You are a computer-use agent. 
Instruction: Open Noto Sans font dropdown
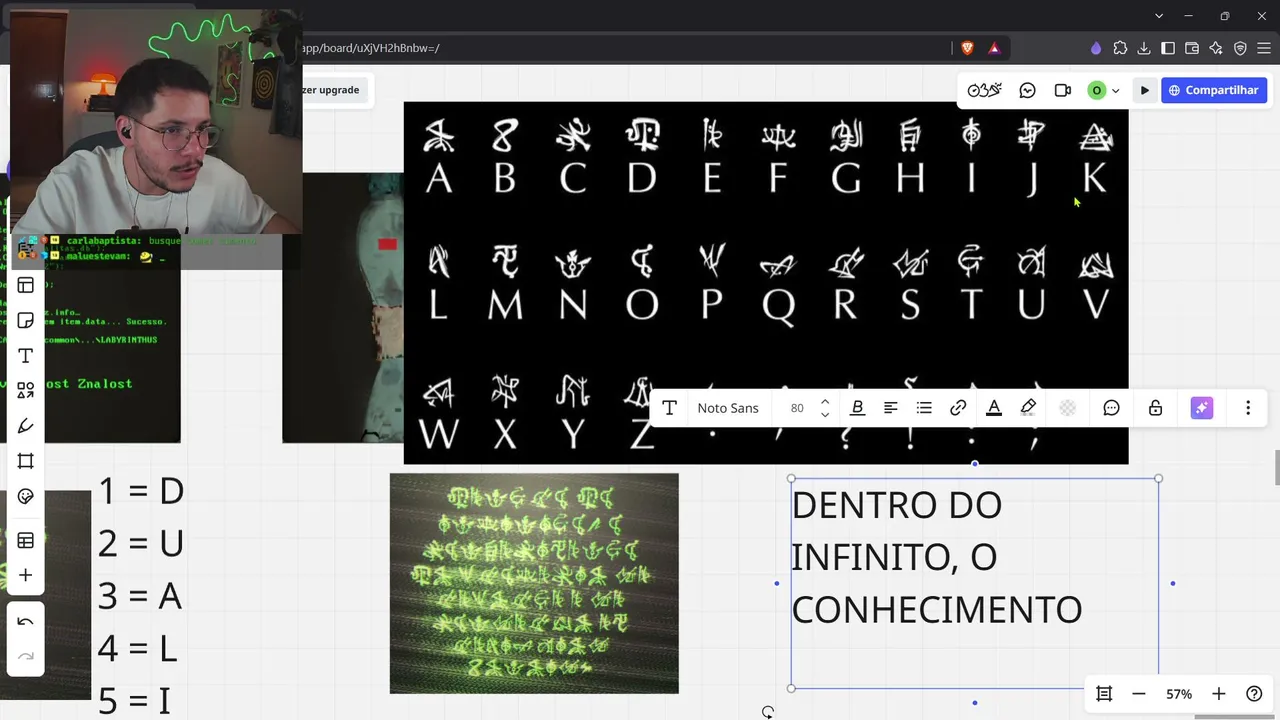click(728, 408)
